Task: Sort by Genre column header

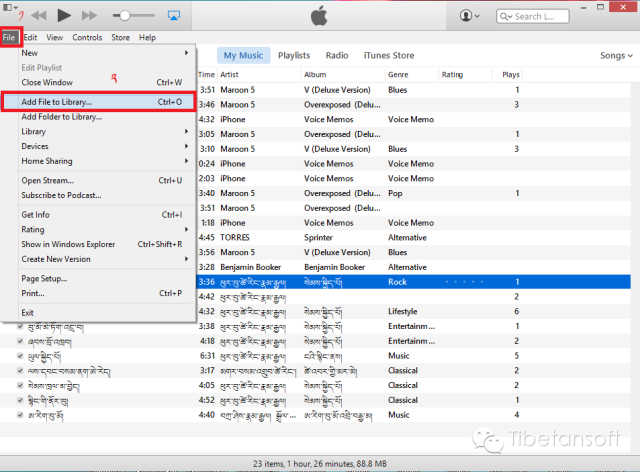Action: pos(398,75)
